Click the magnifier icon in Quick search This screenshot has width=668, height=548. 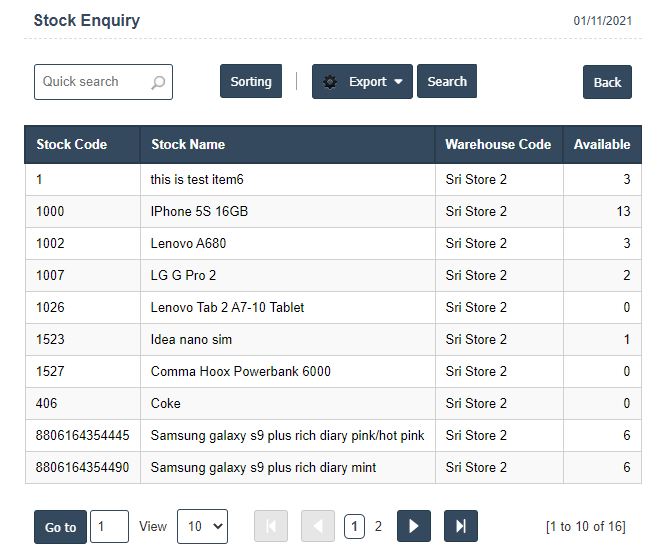click(158, 83)
